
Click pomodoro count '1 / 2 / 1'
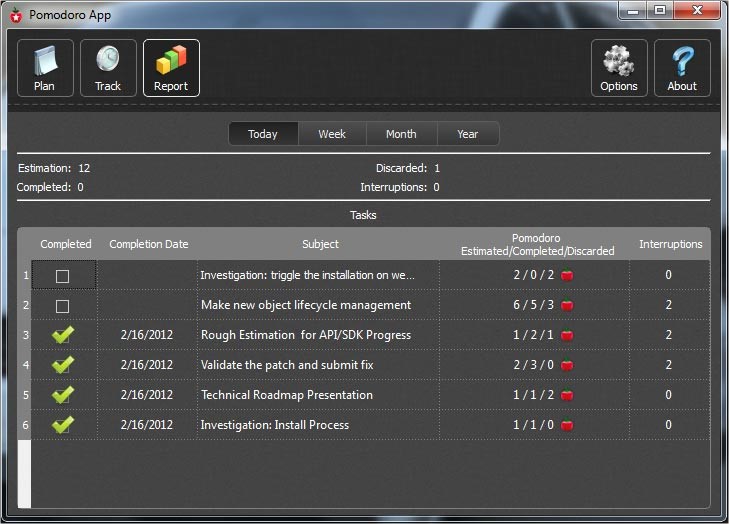click(x=533, y=335)
